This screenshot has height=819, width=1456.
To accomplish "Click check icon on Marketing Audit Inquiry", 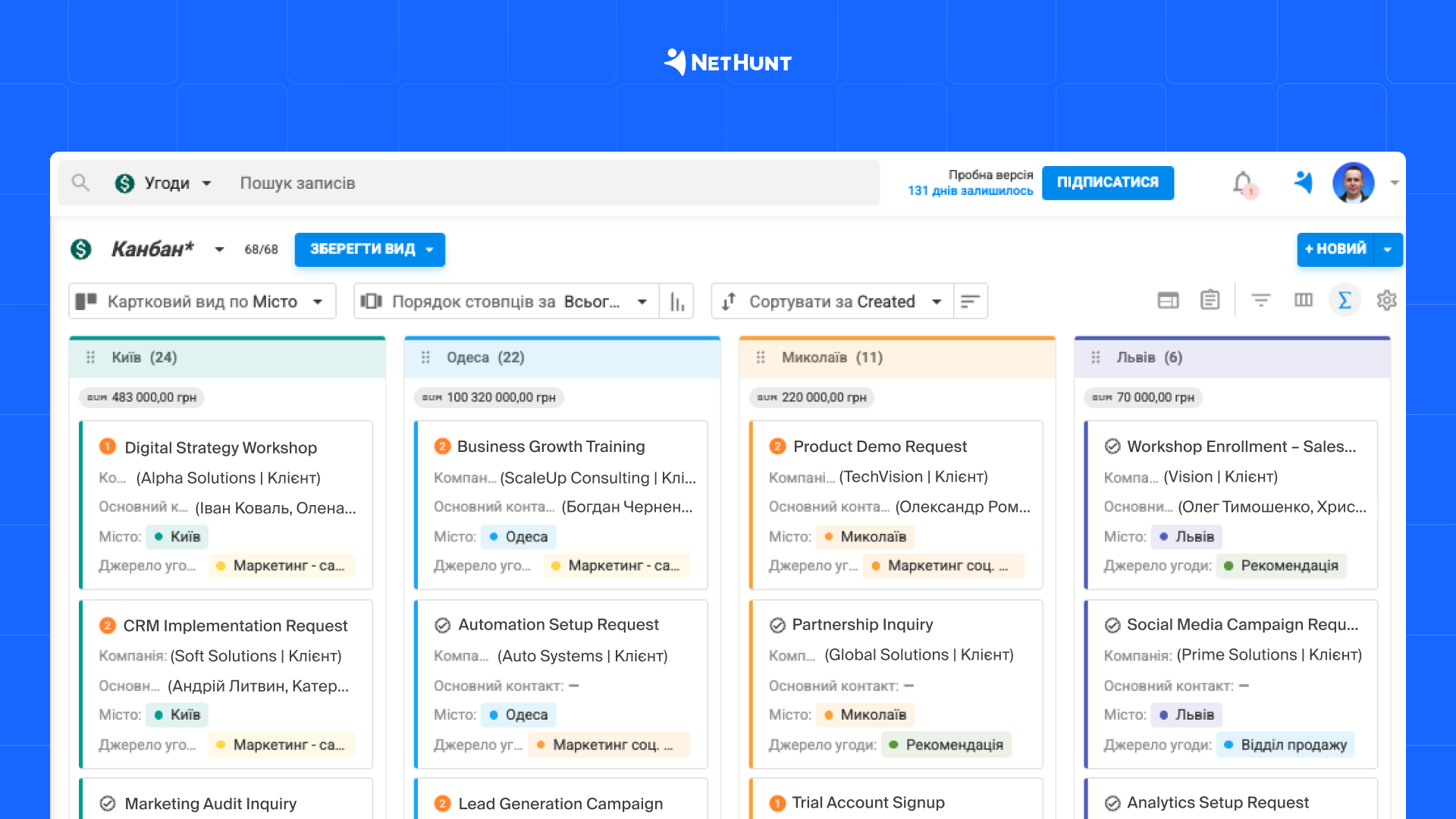I will click(x=108, y=803).
